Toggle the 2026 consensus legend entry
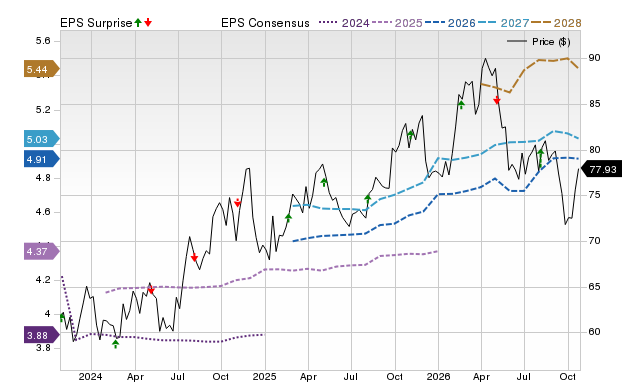The width and height of the screenshot is (640, 382). pos(450,23)
